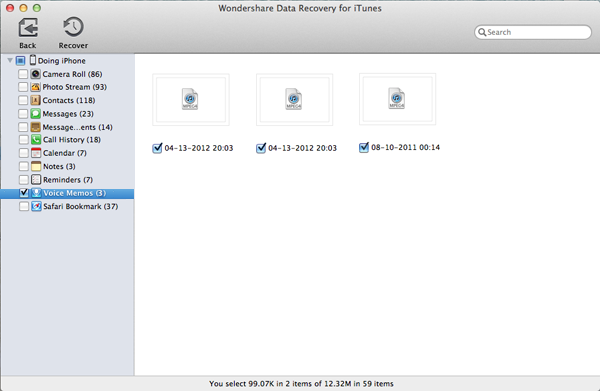600x391 pixels.
Task: Select Camera Roll (86) label
Action: (72, 74)
